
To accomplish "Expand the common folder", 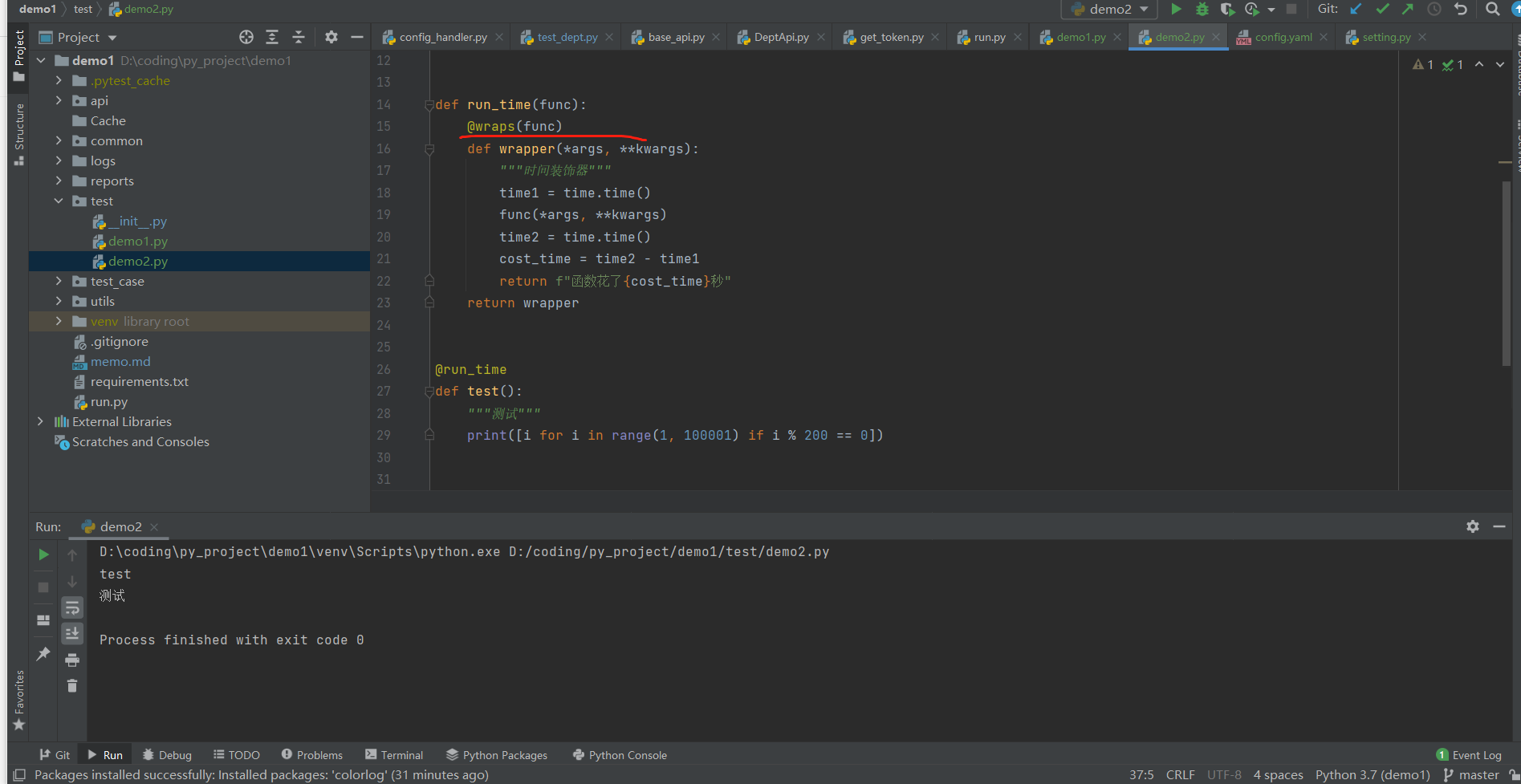I will (x=59, y=140).
